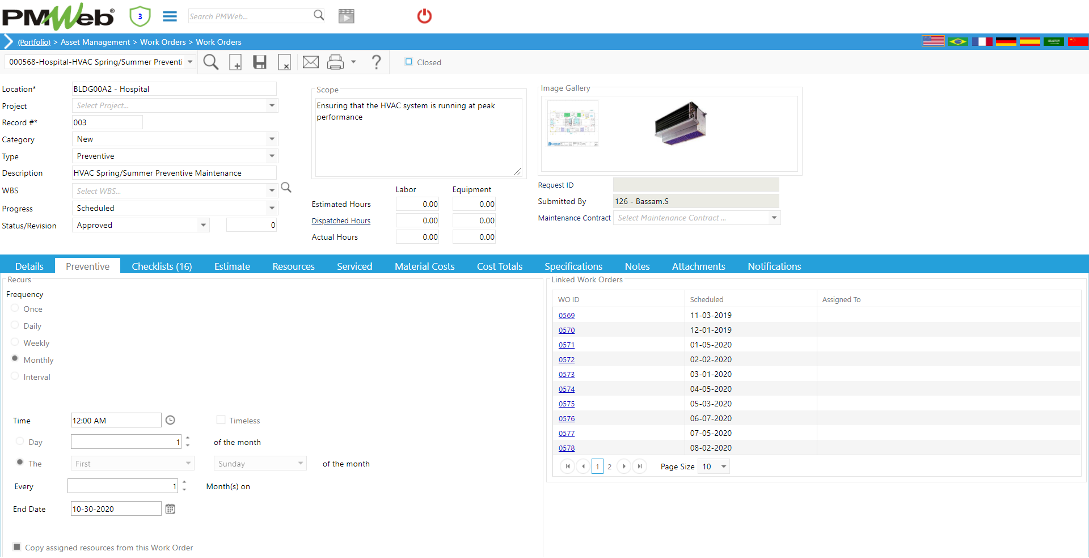Toggle the Timeless checkbox
1089x558 pixels.
click(x=221, y=420)
